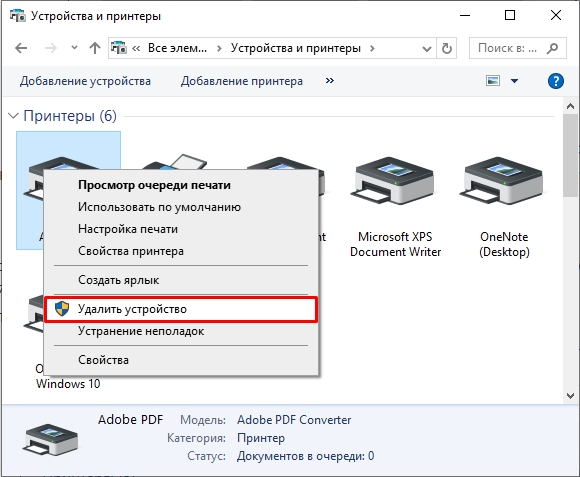Close the Устройства и принтеры window
Image resolution: width=580 pixels, height=477 pixels.
point(556,16)
